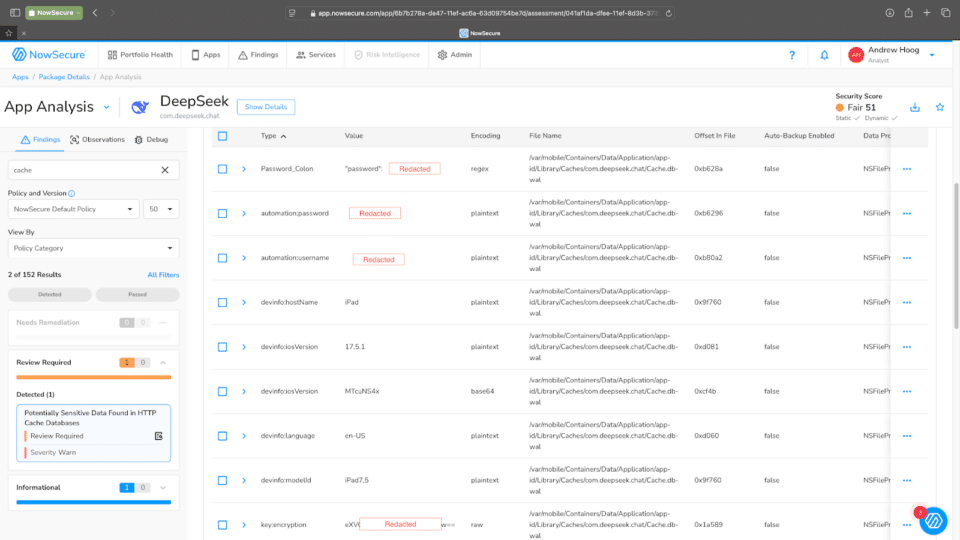
Task: Clear the cache search with X icon
Action: point(165,170)
